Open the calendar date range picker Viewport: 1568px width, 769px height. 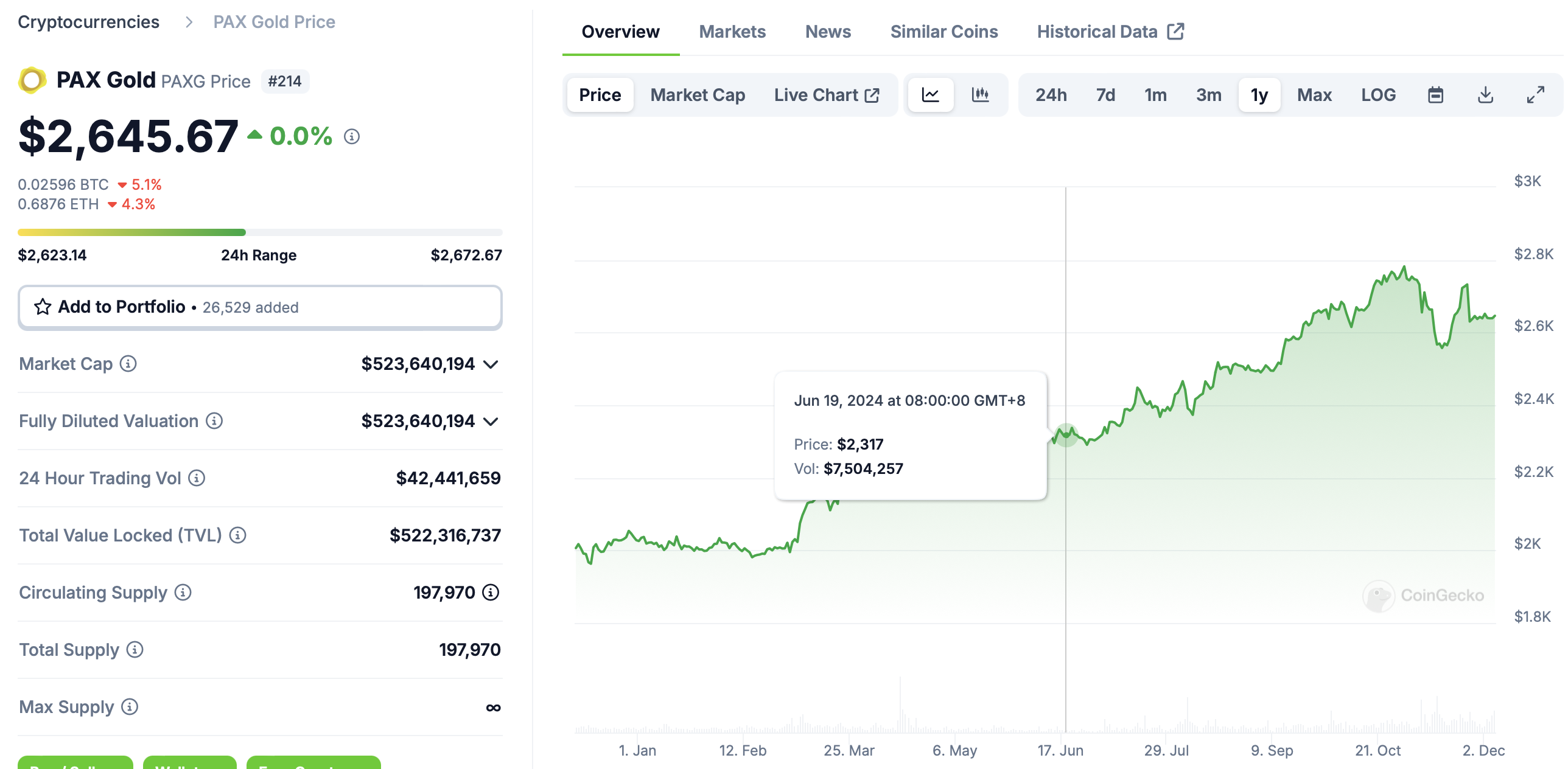1435,95
